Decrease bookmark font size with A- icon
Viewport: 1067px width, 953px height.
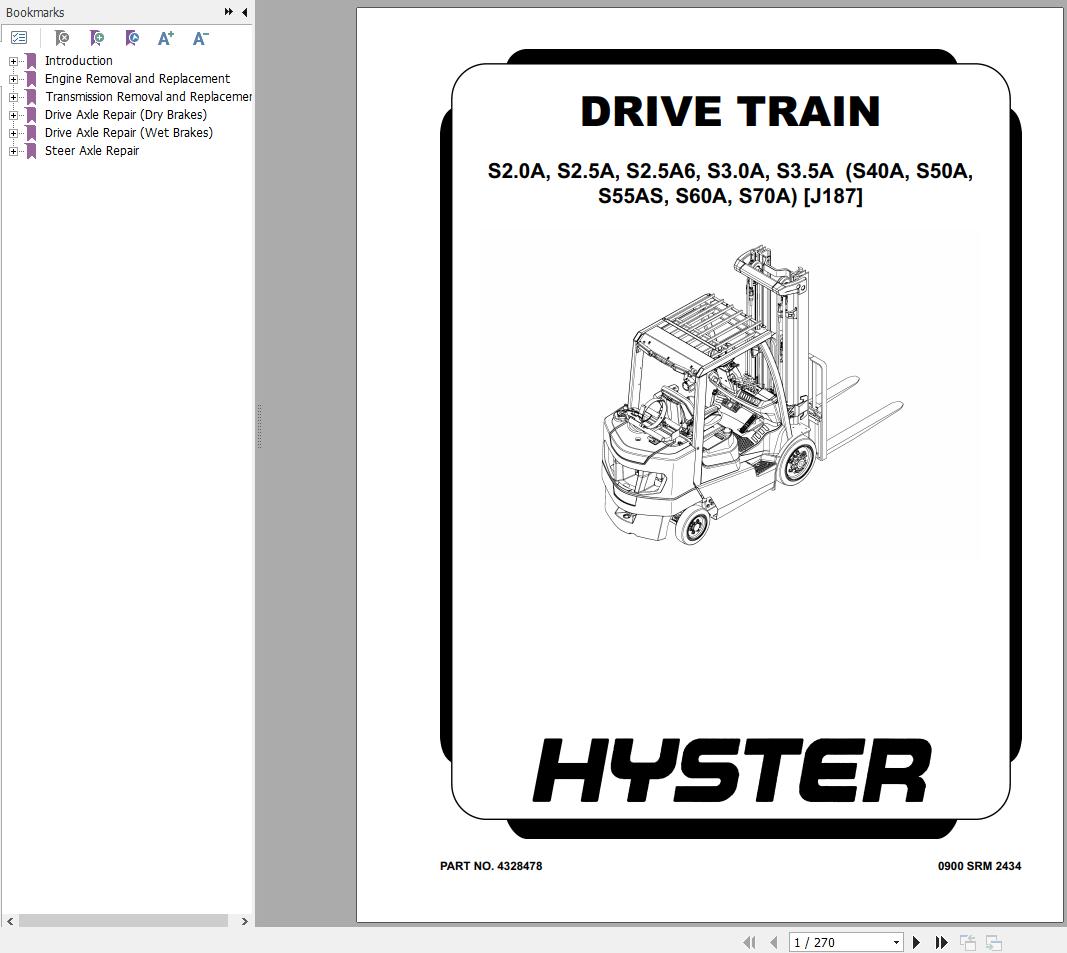pos(200,38)
